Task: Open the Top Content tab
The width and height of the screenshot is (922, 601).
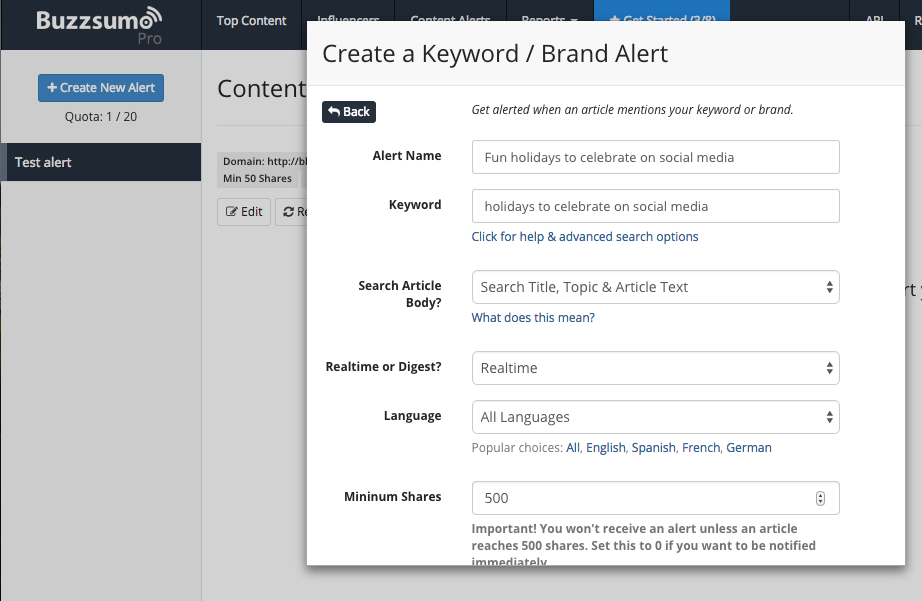Action: tap(251, 21)
